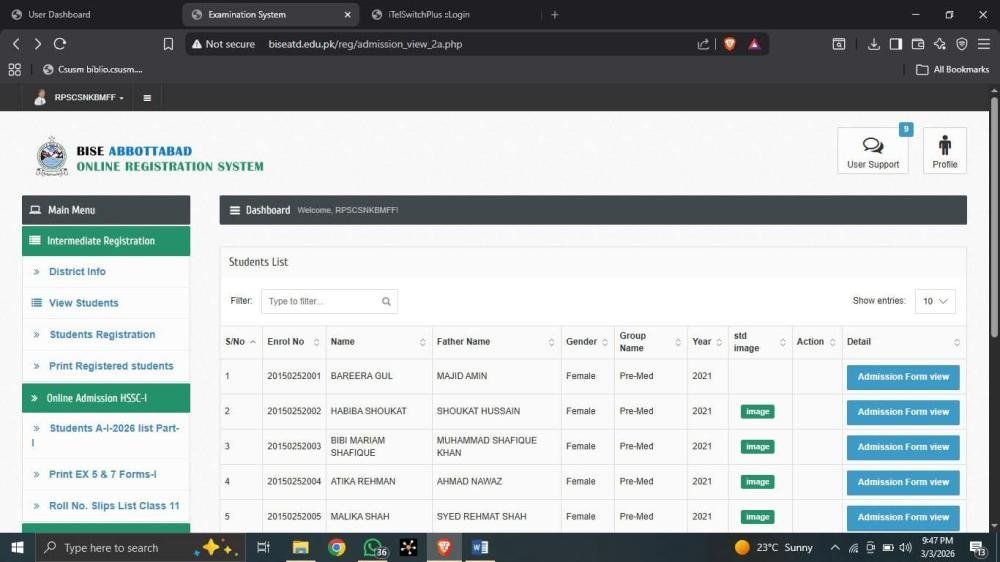Expand Online Admission HSSC-I section
Viewport: 1000px width, 562px height.
pyautogui.click(x=105, y=398)
